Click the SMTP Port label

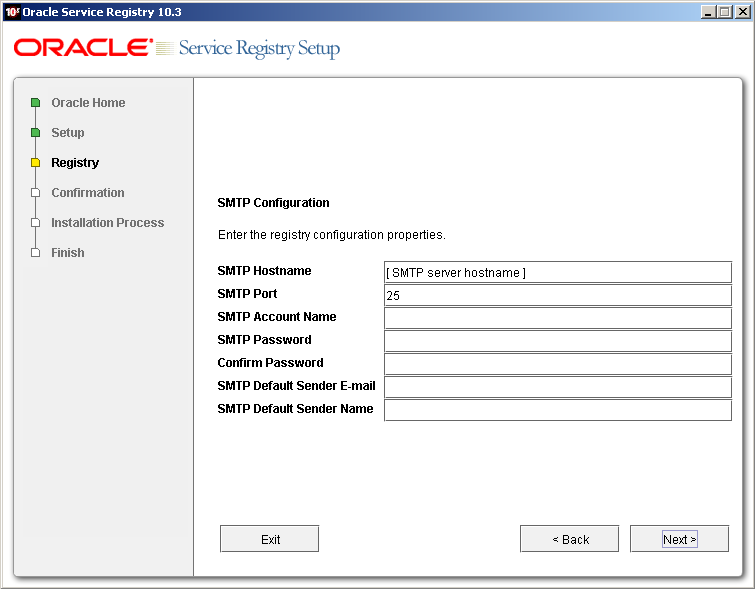click(x=247, y=294)
